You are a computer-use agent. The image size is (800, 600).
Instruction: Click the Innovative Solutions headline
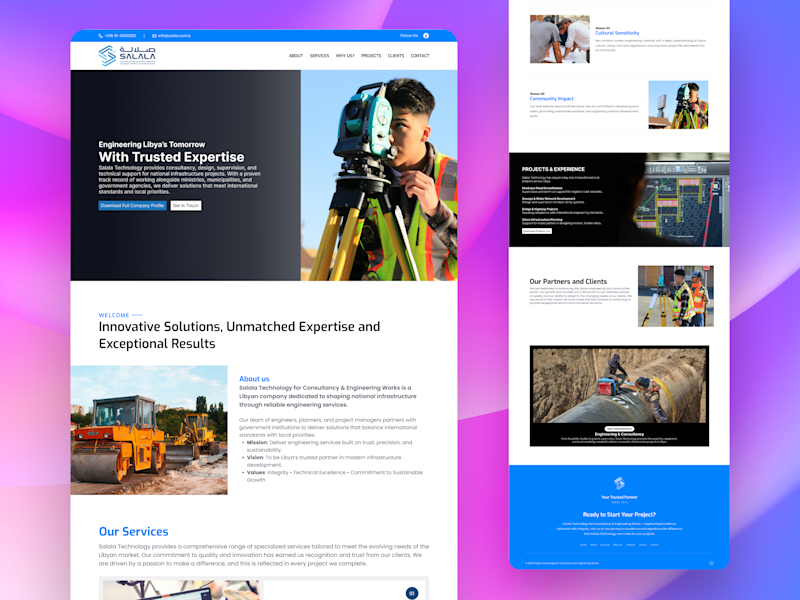pos(239,335)
